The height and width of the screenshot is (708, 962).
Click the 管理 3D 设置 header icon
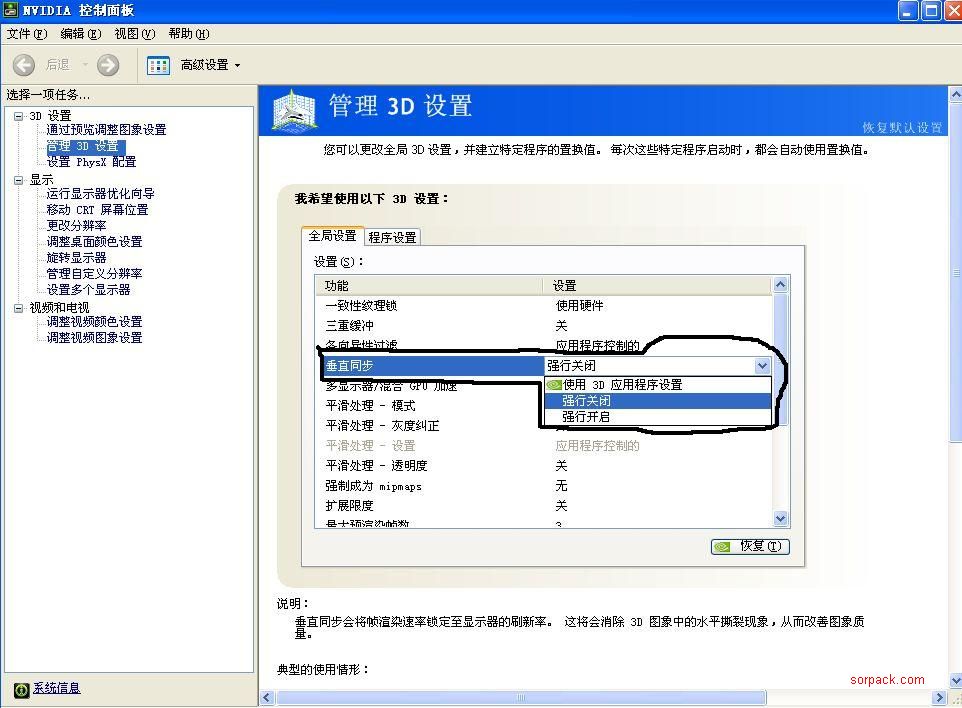(x=293, y=110)
